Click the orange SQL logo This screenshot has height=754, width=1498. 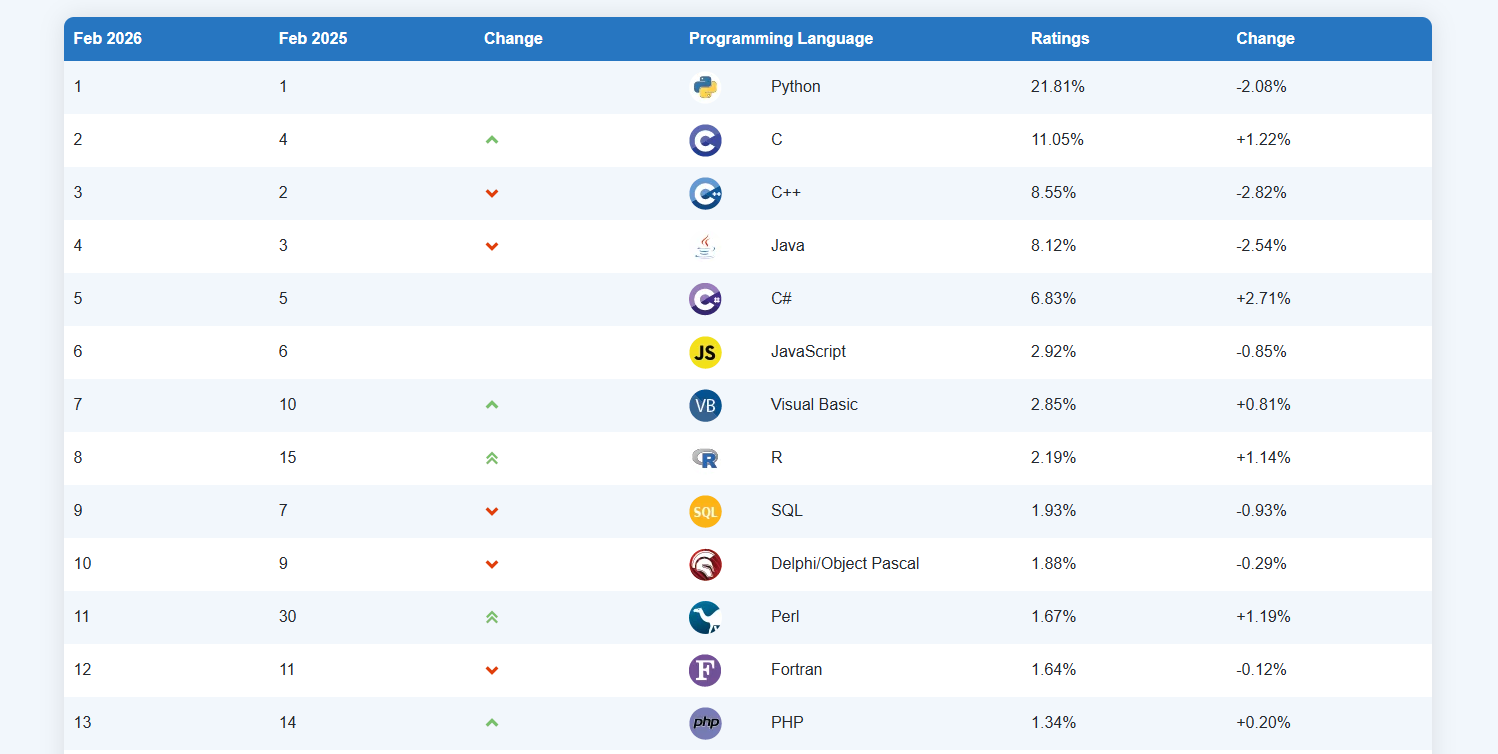705,511
